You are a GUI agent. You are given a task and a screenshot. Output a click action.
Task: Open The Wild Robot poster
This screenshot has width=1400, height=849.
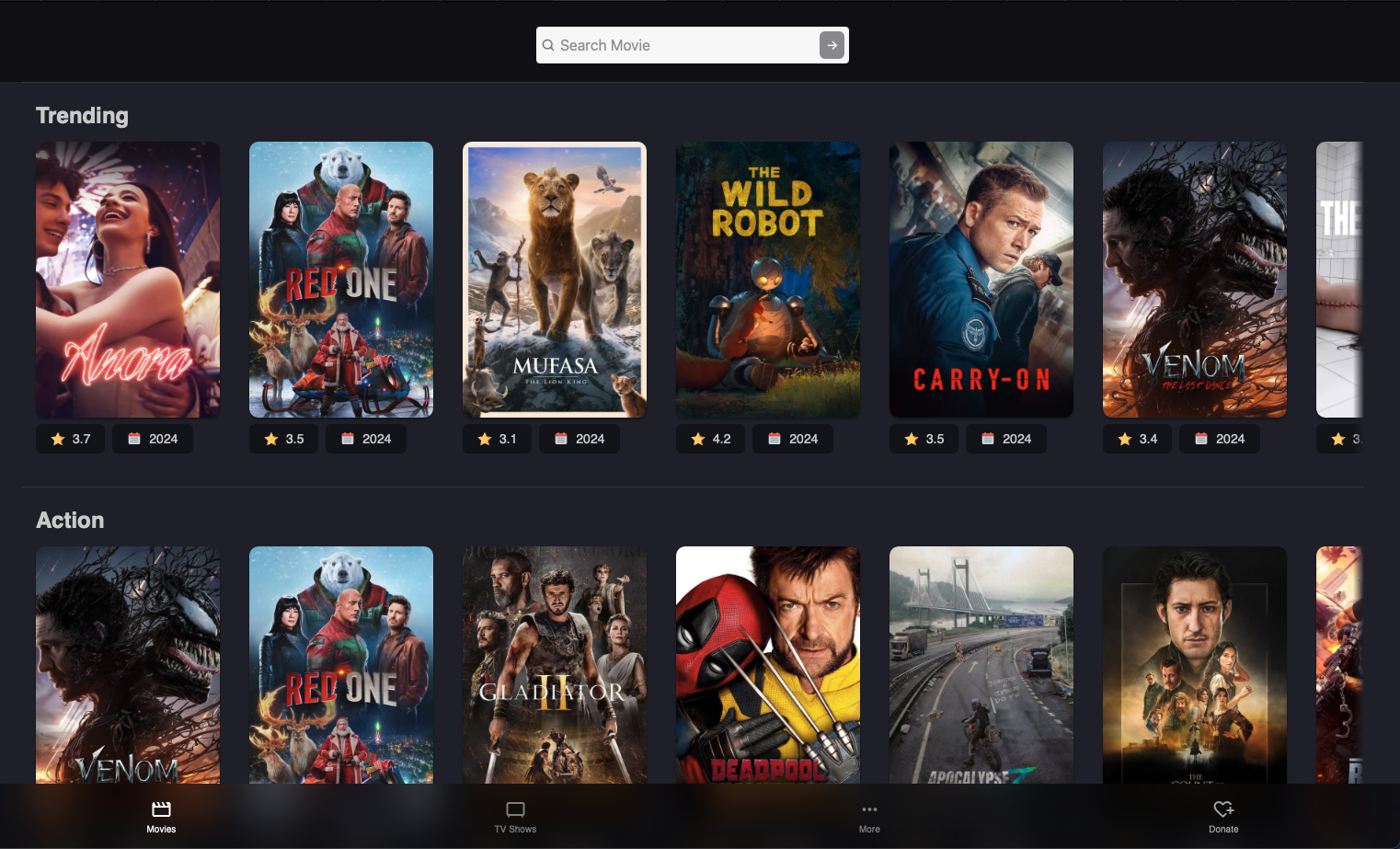pyautogui.click(x=768, y=280)
